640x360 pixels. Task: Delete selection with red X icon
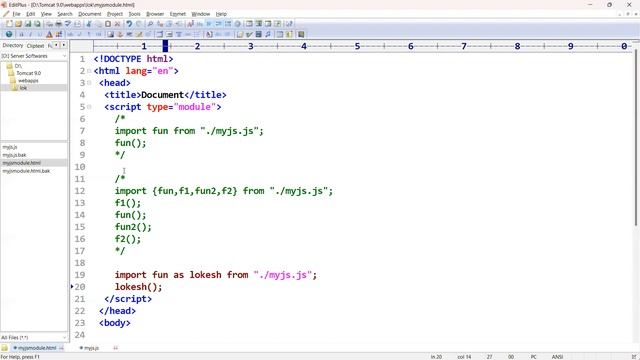click(x=117, y=24)
